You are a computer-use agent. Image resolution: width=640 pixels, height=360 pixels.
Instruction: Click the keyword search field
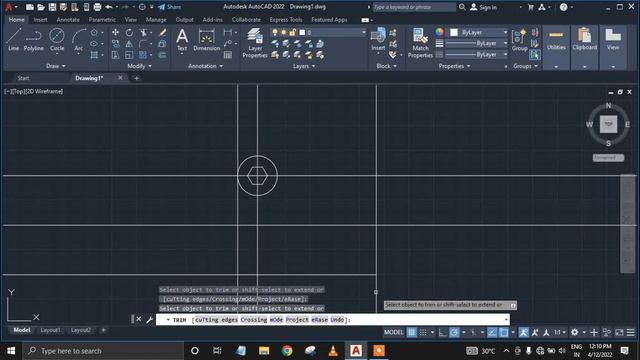pos(414,7)
